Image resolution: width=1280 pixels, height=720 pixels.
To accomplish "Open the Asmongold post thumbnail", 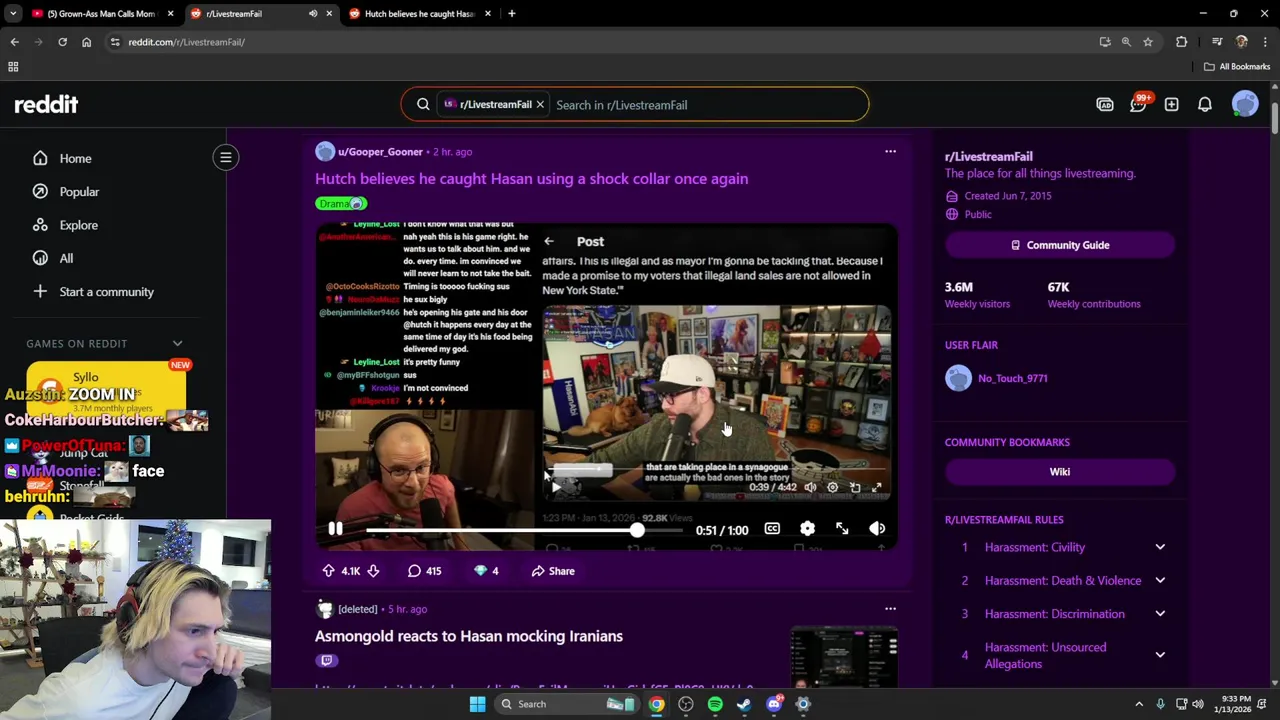I will click(x=843, y=656).
